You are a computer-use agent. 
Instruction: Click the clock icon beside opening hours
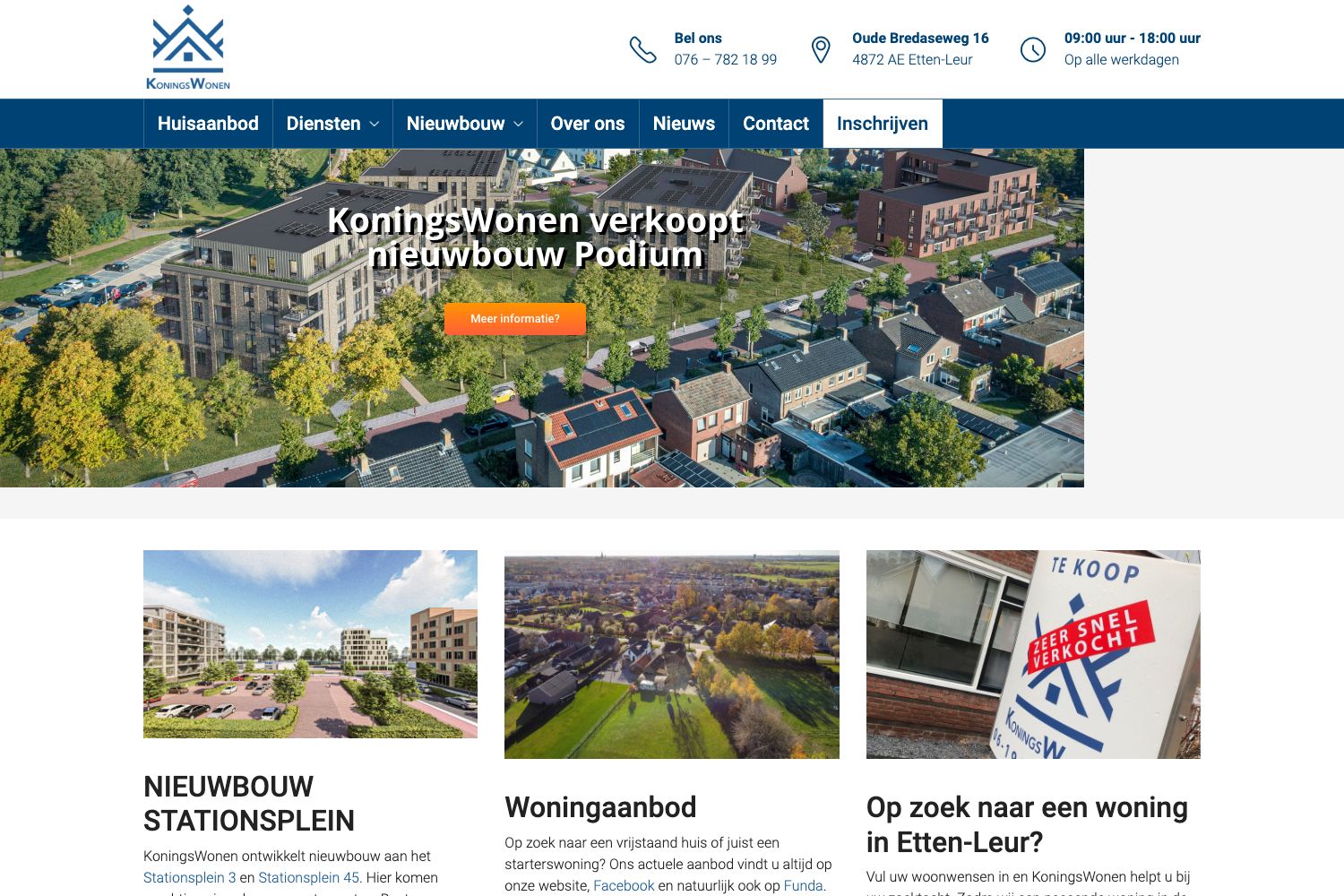[1033, 49]
